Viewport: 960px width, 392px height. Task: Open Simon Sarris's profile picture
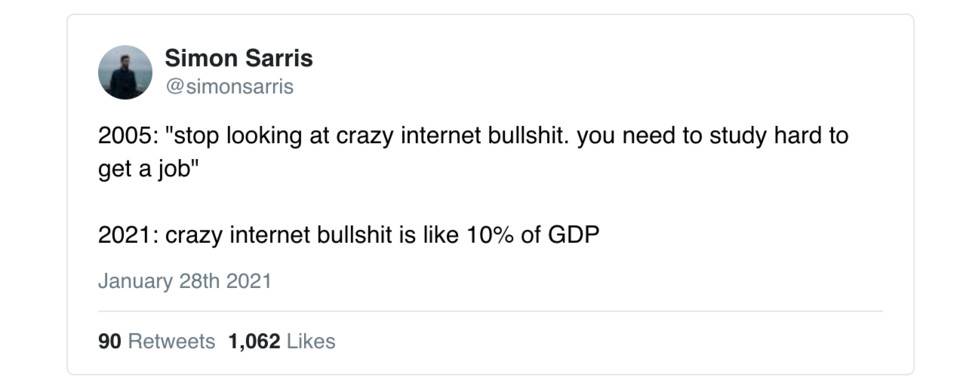pyautogui.click(x=125, y=72)
